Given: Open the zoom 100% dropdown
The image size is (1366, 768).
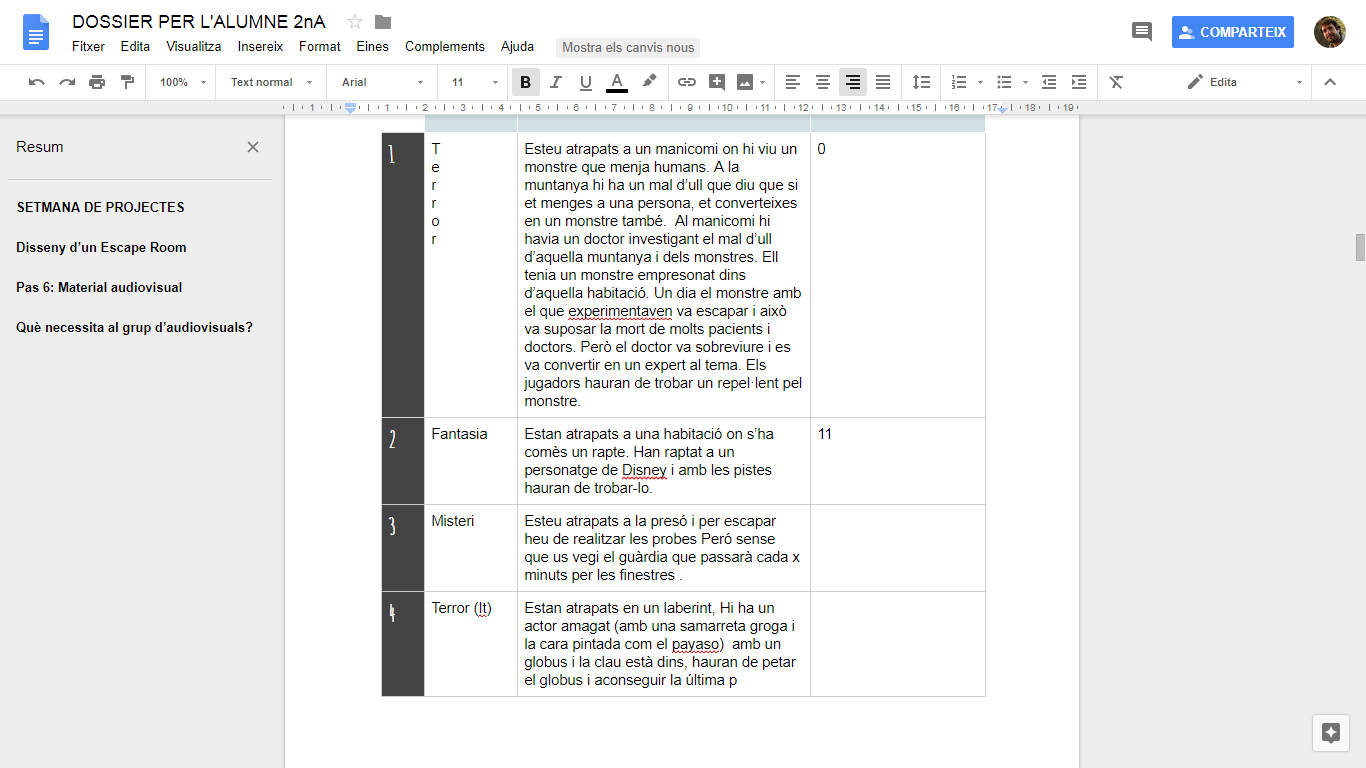Looking at the screenshot, I should (x=183, y=82).
